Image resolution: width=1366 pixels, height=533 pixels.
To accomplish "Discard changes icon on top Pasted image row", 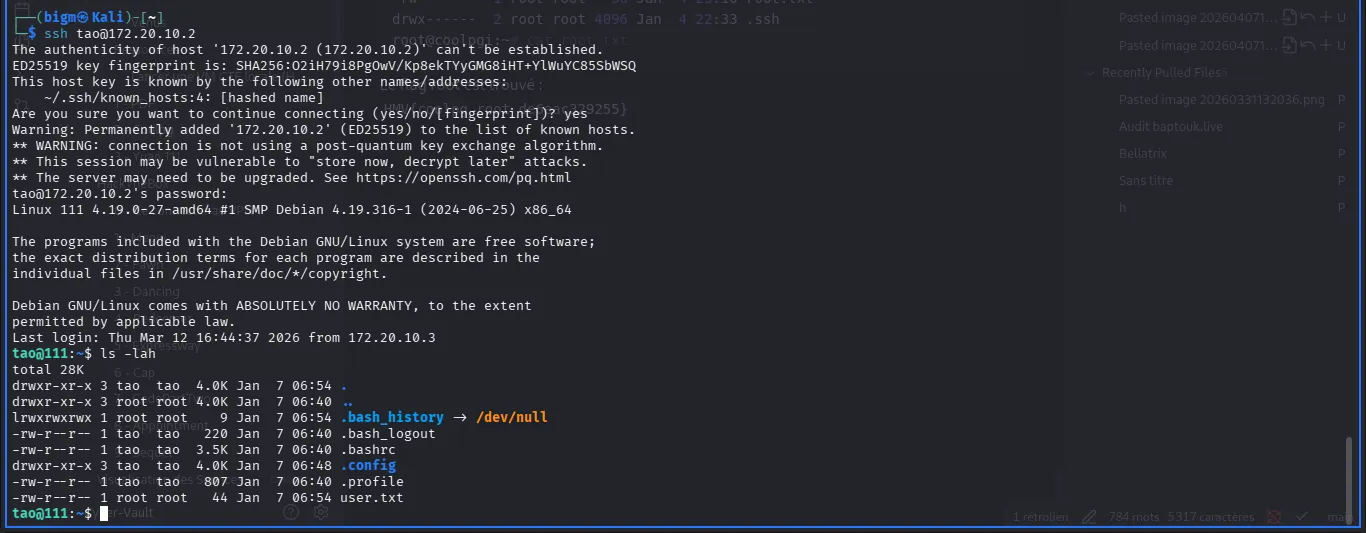I will [1307, 17].
